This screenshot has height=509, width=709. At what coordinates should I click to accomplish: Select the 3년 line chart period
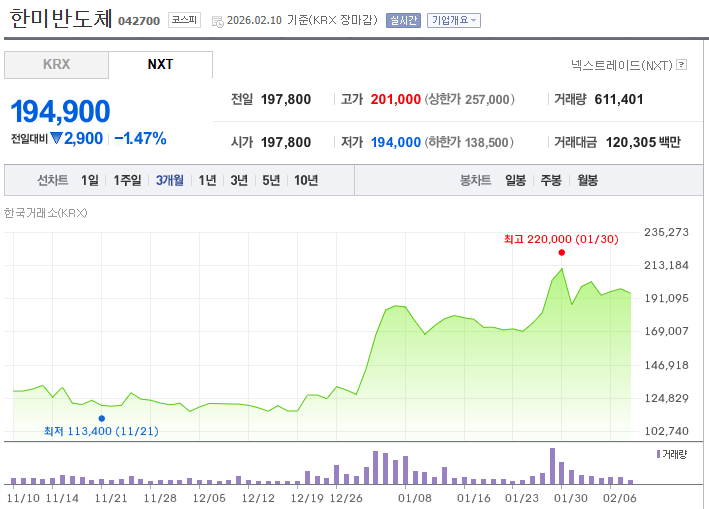[x=239, y=180]
